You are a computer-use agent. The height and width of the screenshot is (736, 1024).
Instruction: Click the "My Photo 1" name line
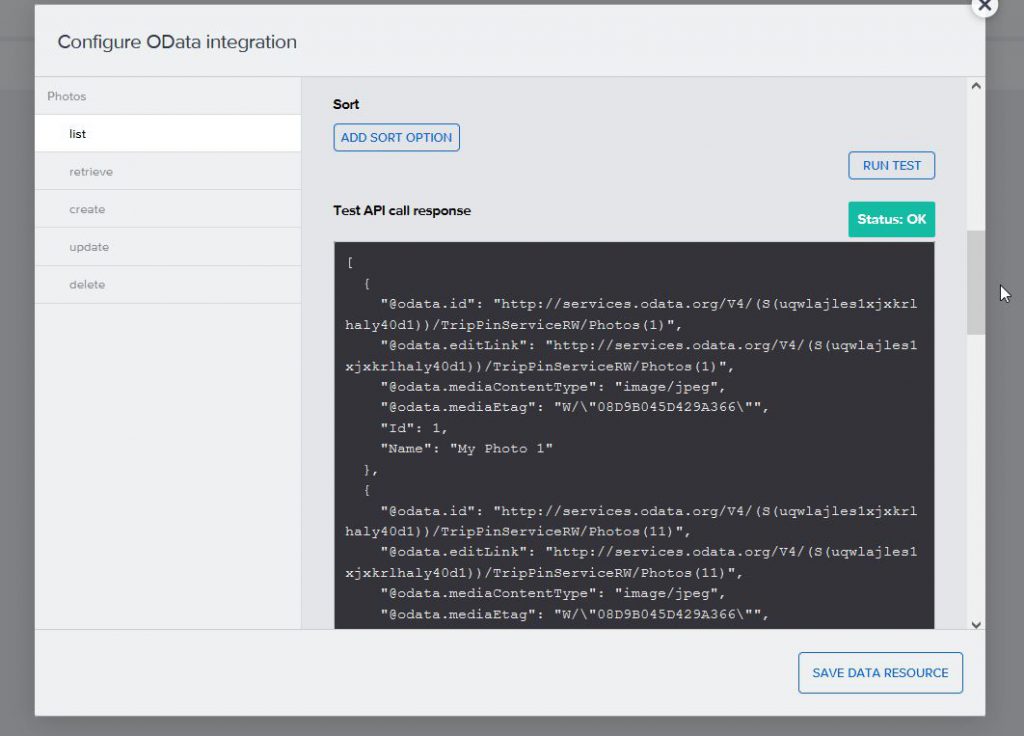click(x=466, y=449)
